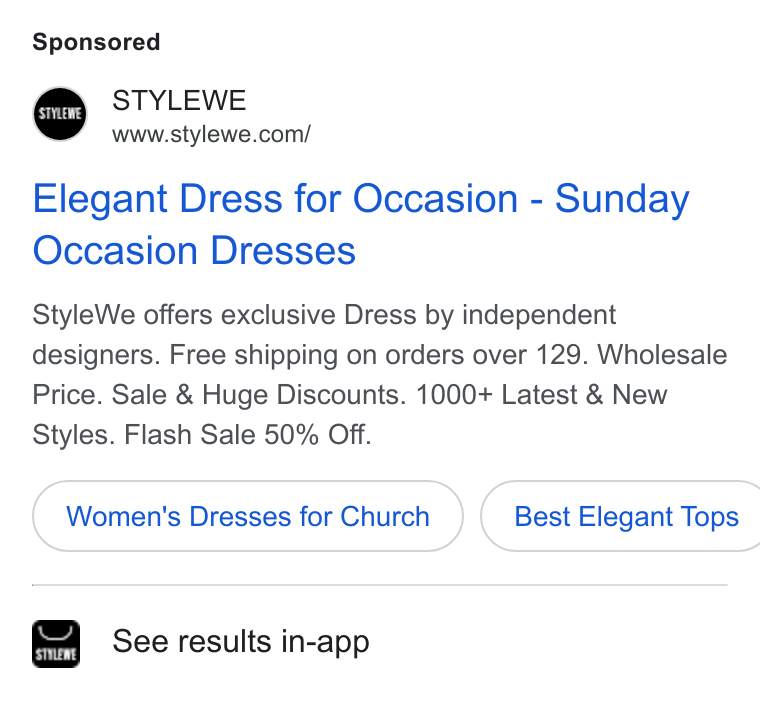Open See results in-app
This screenshot has width=760, height=702.
pos(241,641)
